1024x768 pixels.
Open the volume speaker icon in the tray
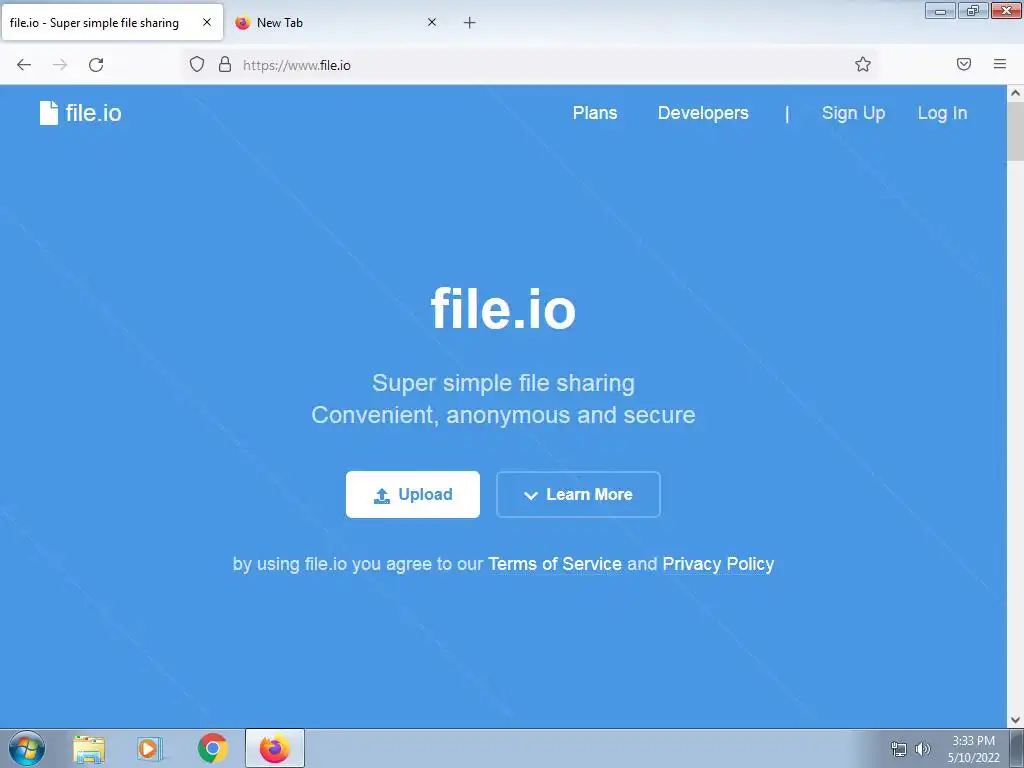coord(923,749)
